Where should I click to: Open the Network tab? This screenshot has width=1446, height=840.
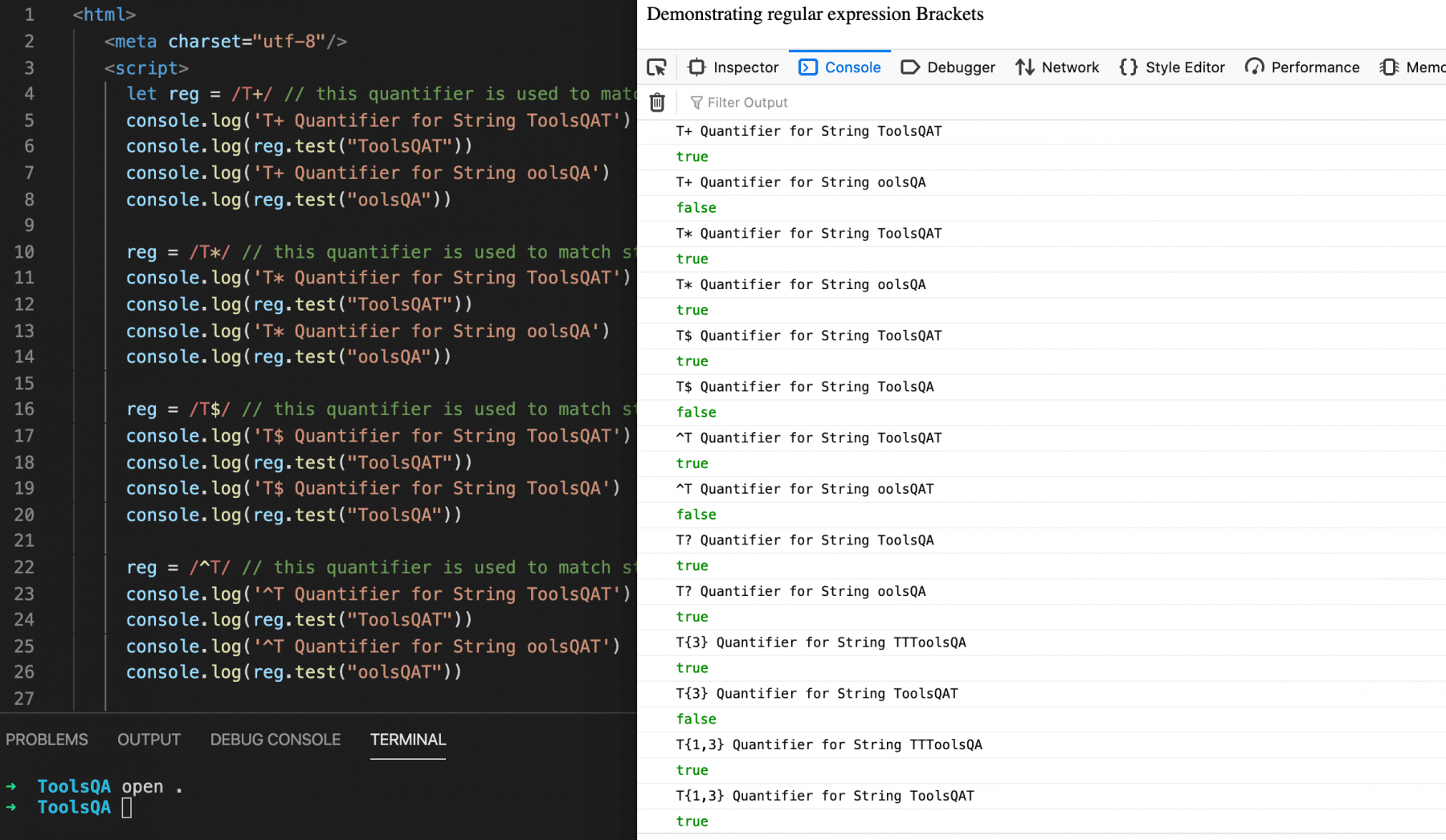[x=1057, y=67]
